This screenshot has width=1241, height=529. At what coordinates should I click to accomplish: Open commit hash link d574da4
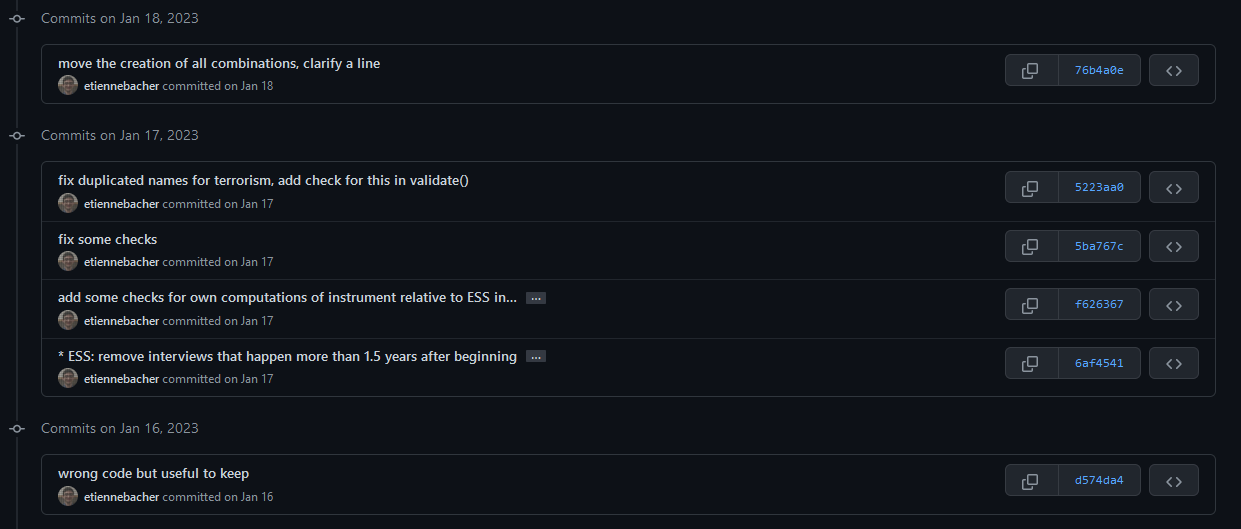tap(1099, 480)
